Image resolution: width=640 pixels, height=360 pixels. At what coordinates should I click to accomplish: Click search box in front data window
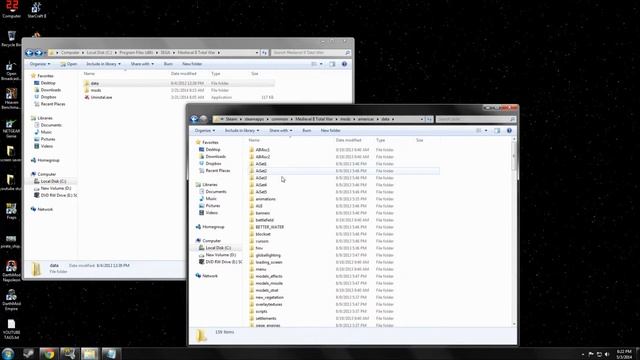(x=476, y=119)
